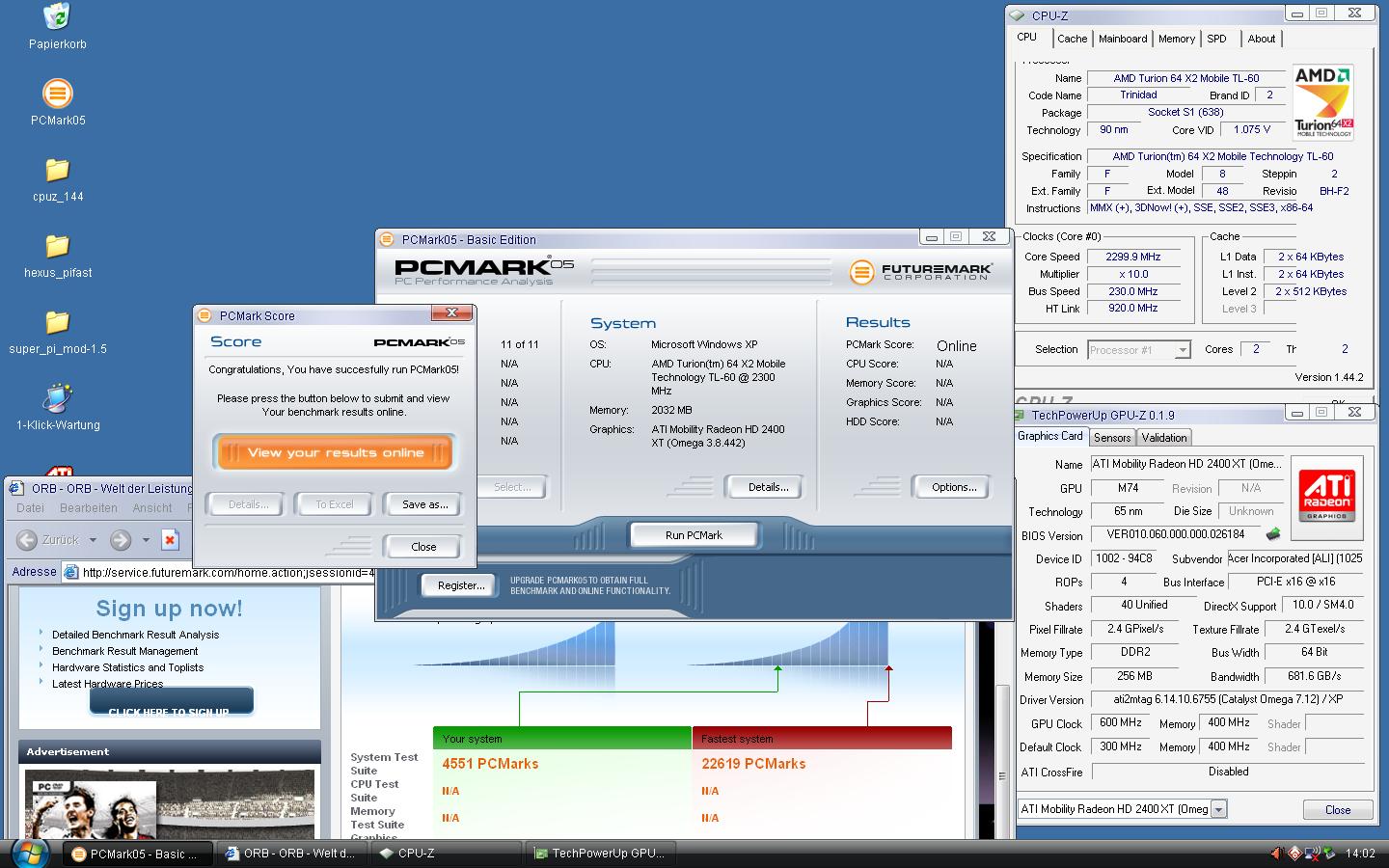Click the Forward arrow in Internet Explorer
Screen dimensions: 1389x868
click(x=121, y=540)
